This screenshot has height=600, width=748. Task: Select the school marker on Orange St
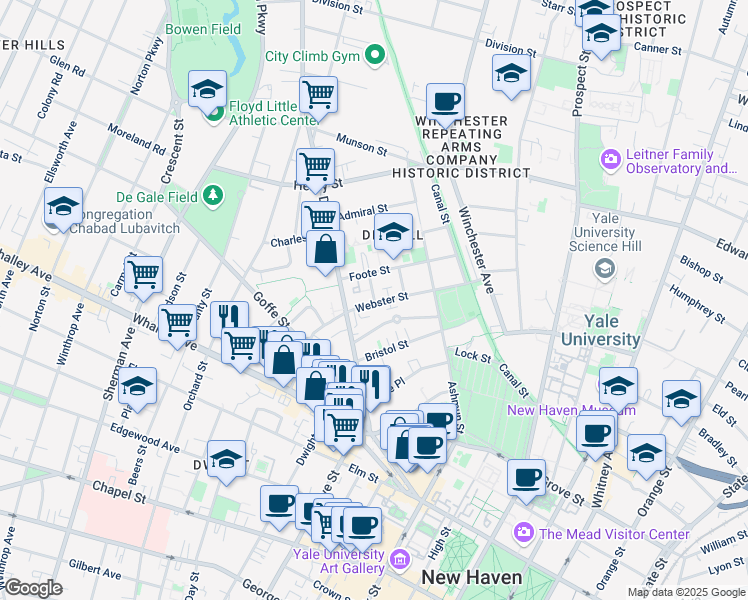[646, 455]
